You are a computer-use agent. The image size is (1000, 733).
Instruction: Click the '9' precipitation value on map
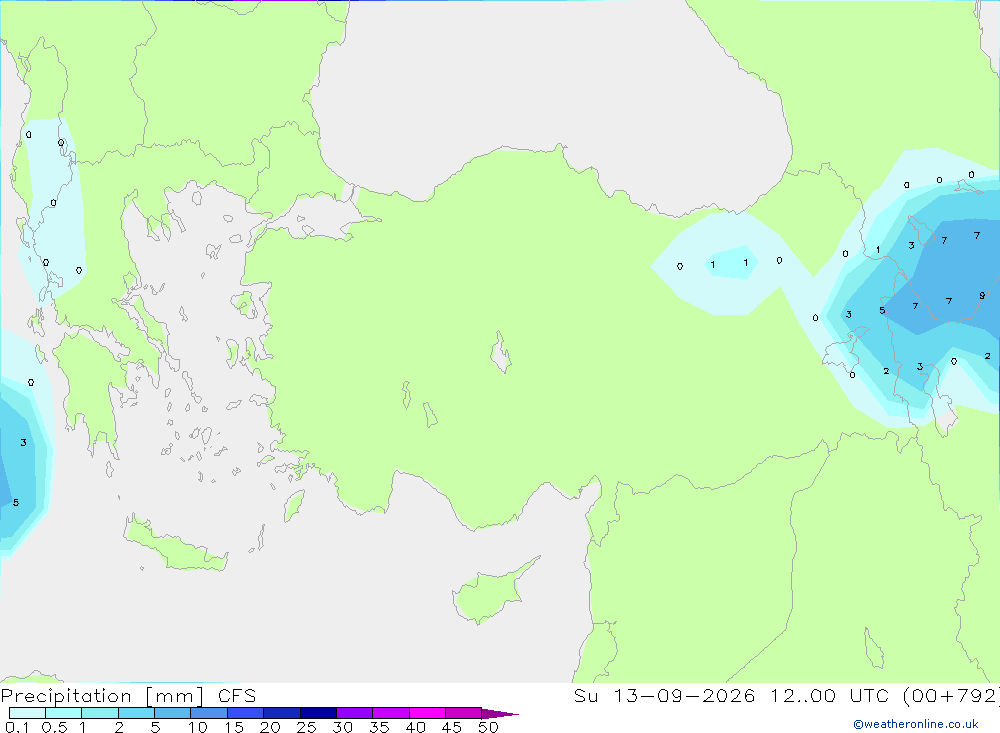982,296
